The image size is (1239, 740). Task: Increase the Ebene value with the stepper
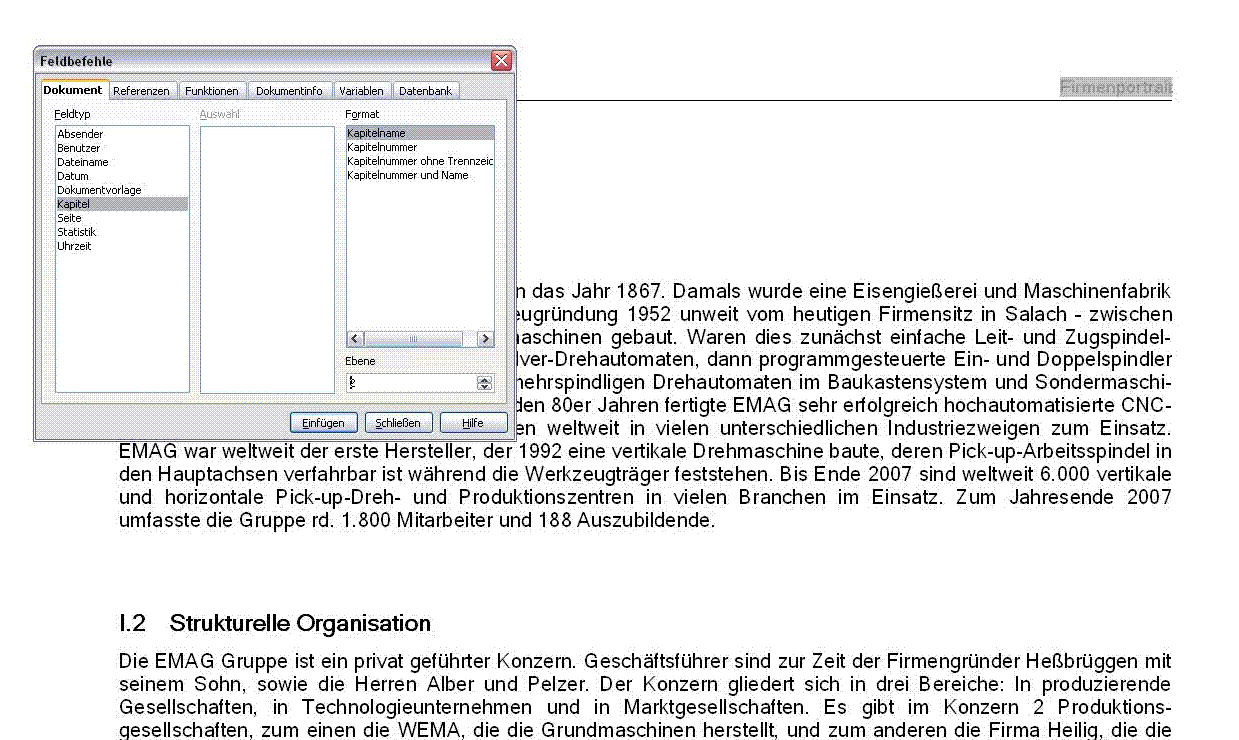pyautogui.click(x=483, y=378)
